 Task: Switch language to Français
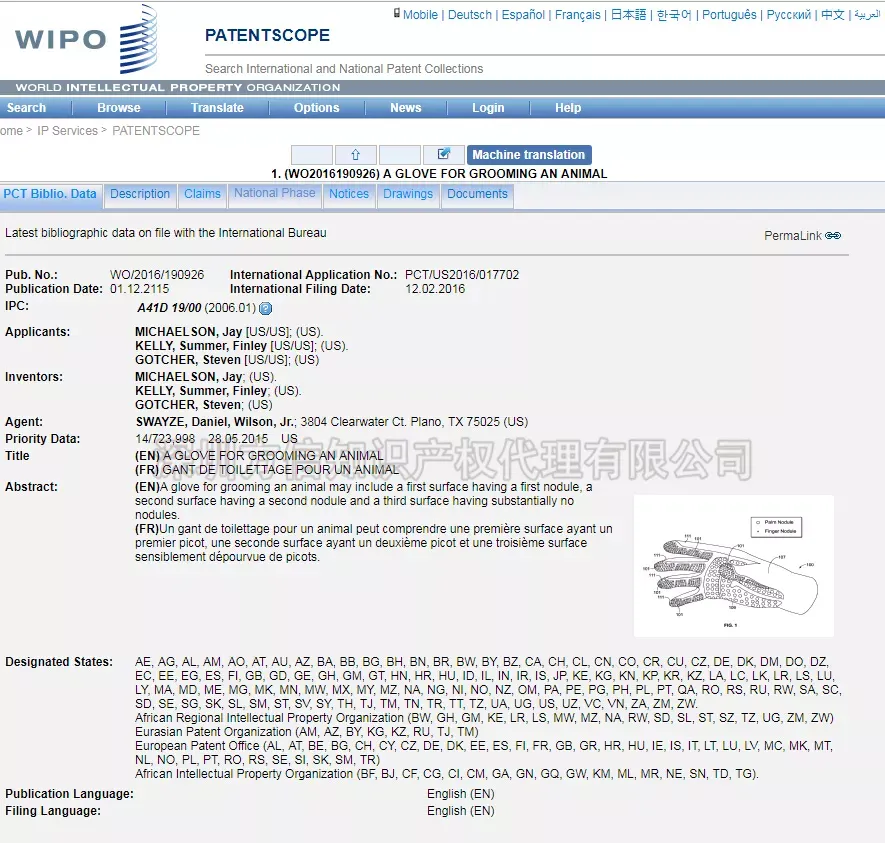pyautogui.click(x=577, y=15)
